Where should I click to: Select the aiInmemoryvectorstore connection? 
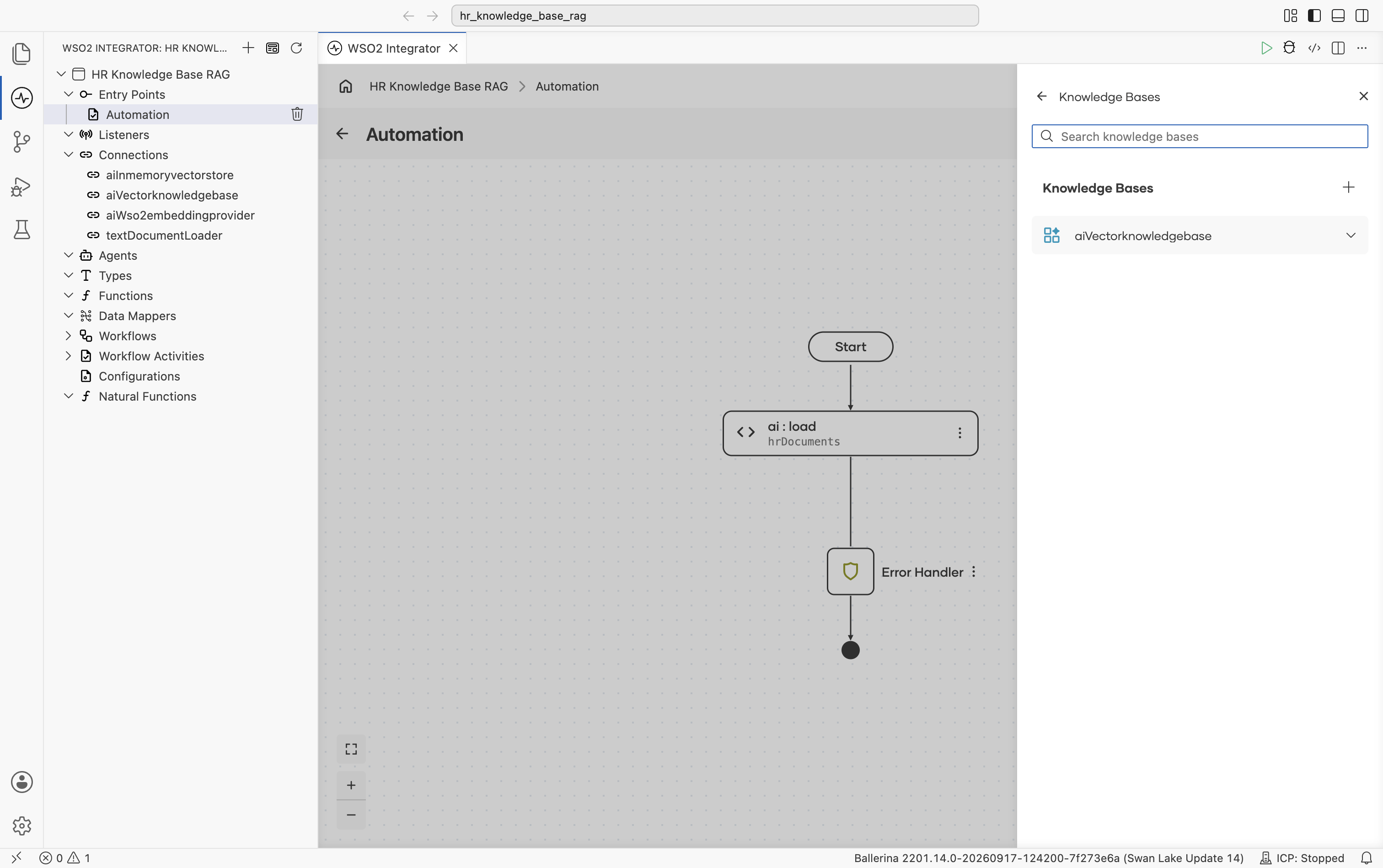[x=169, y=175]
